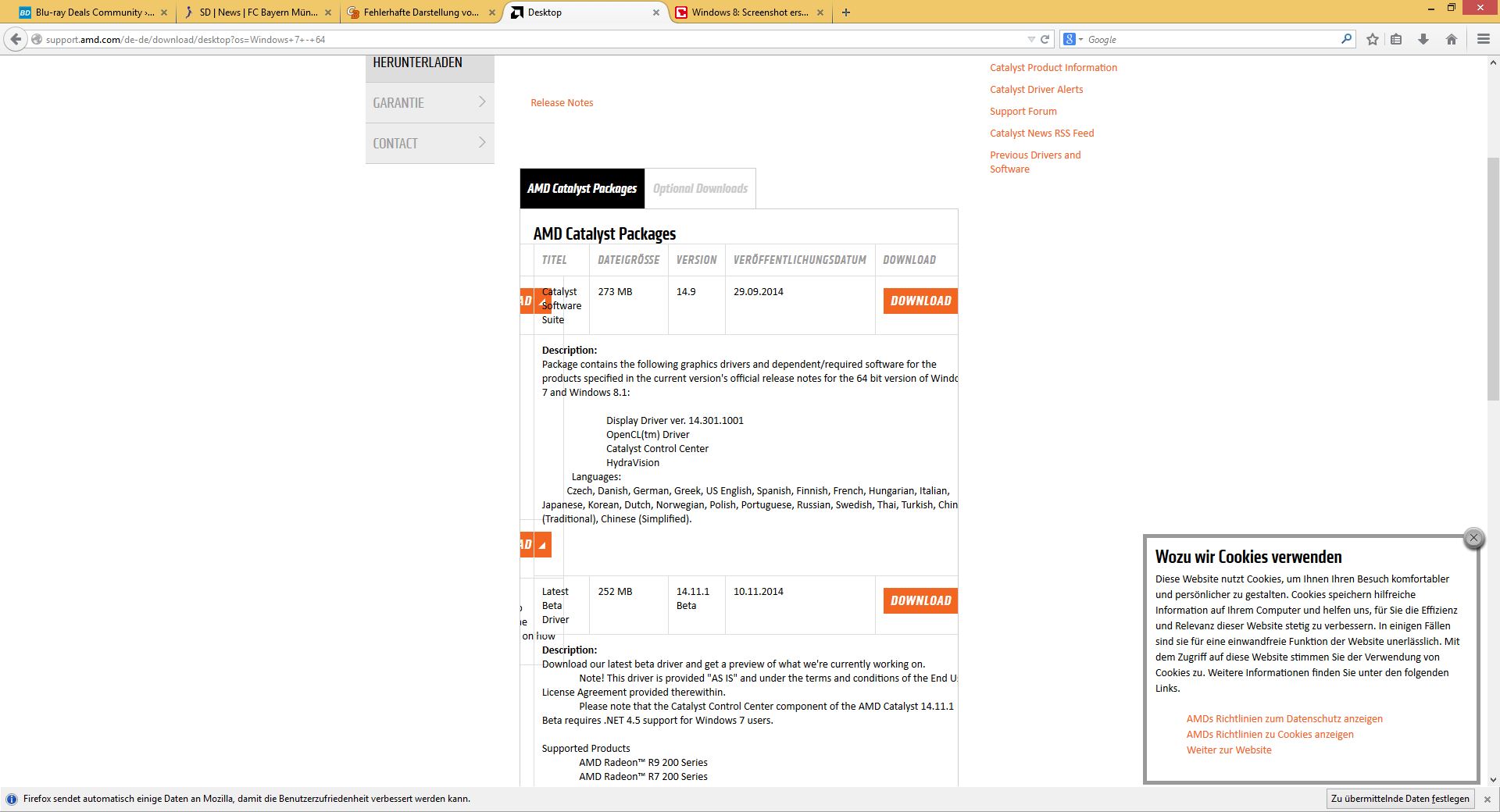This screenshot has width=1500, height=812.
Task: Open the Release Notes link
Action: click(x=562, y=102)
